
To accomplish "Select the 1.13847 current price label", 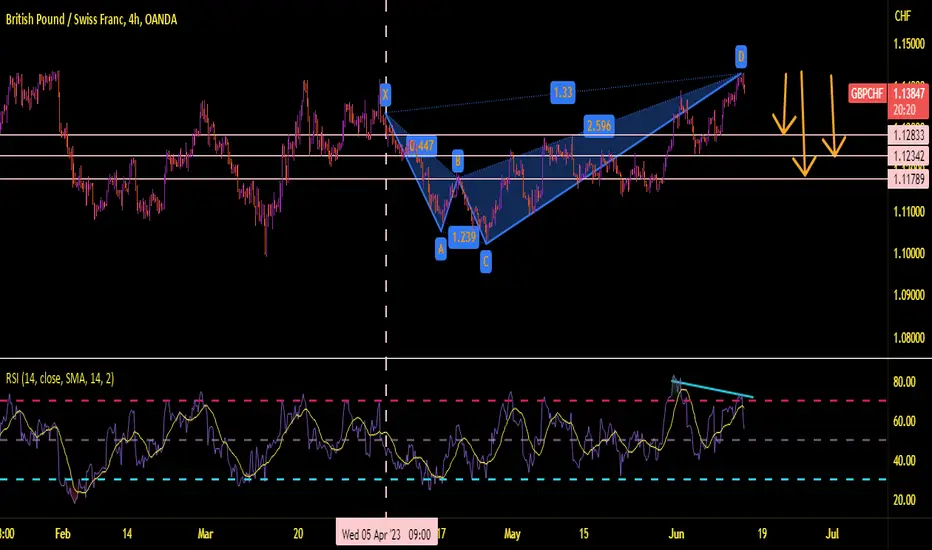I will click(x=908, y=93).
